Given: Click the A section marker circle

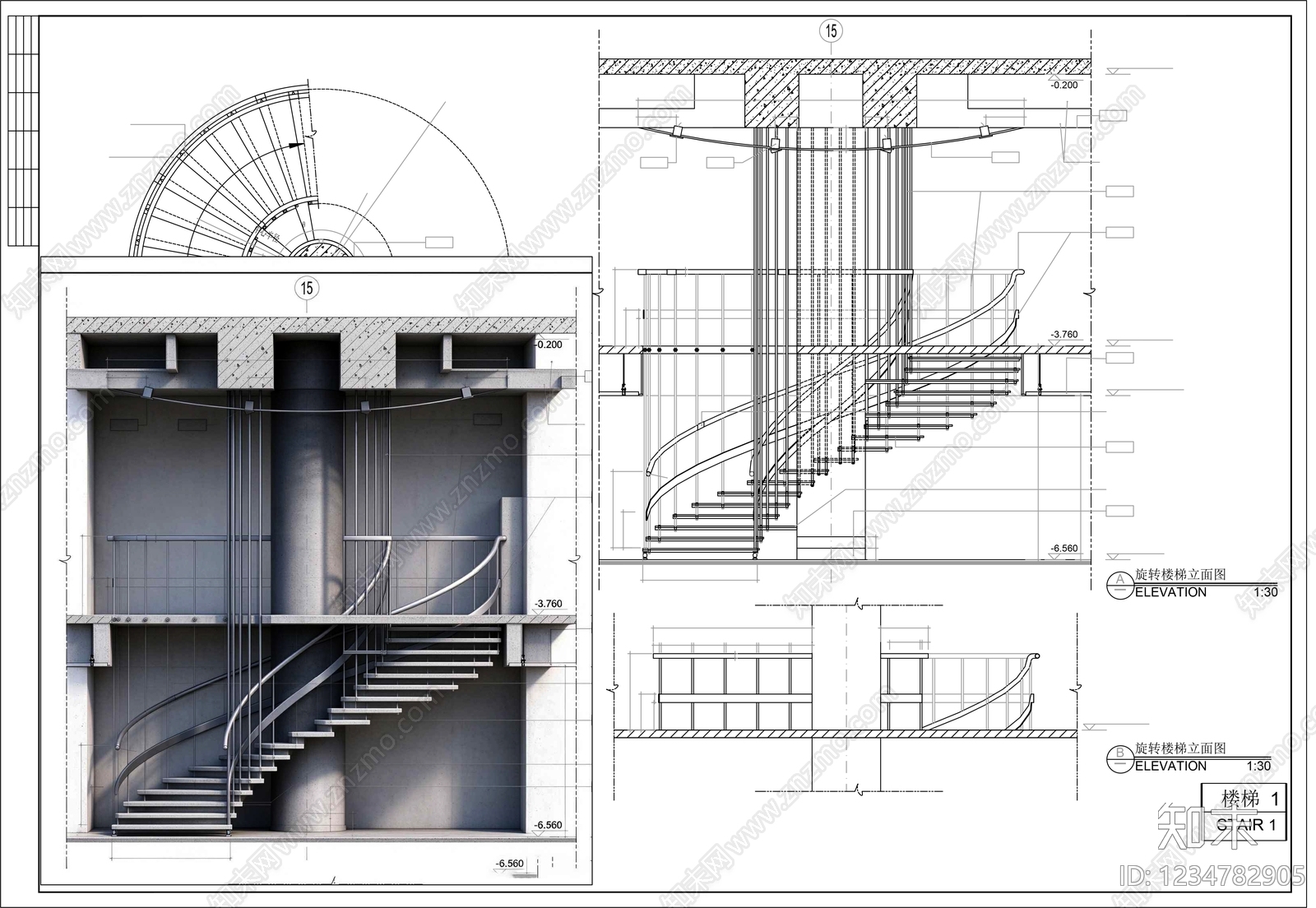Looking at the screenshot, I should pos(1119,584).
